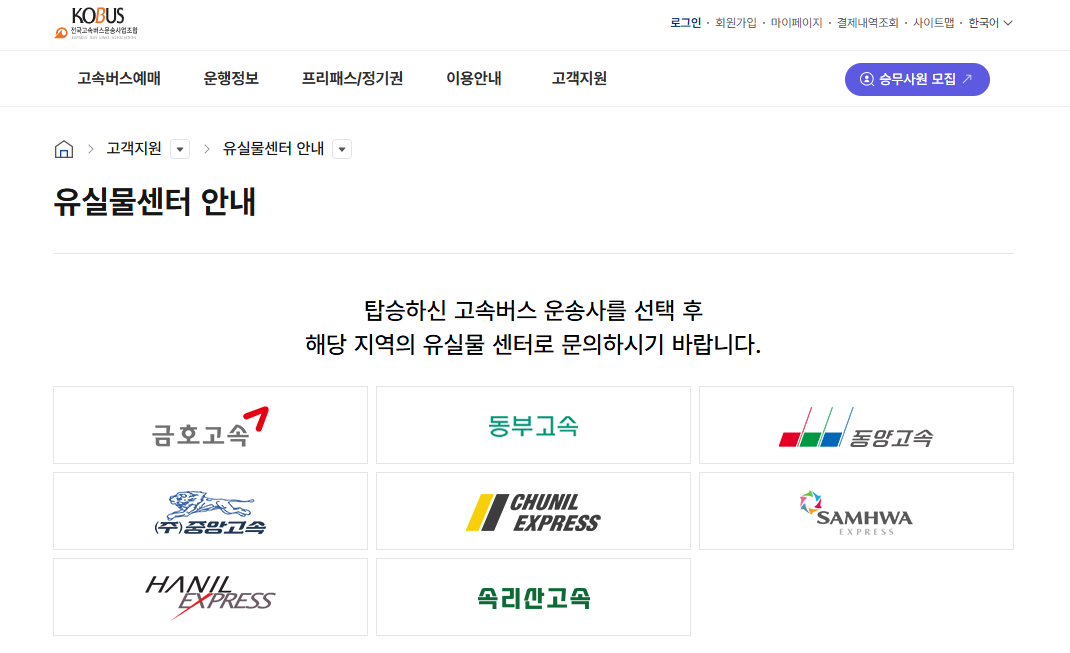Viewport: 1070px width, 653px height.
Task: Click the home icon in the breadcrumb
Action: 63,148
